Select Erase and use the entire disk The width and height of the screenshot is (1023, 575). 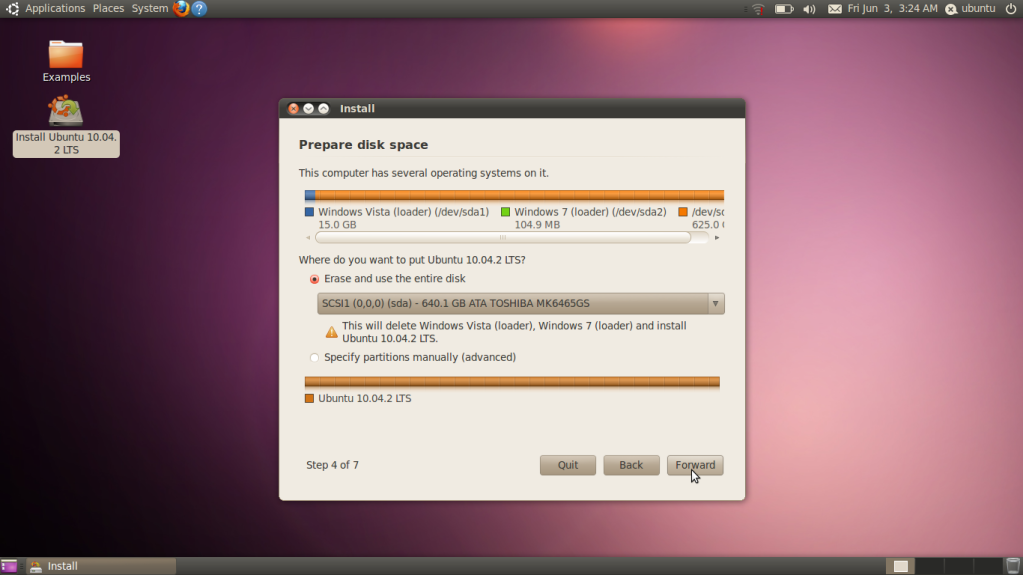[388, 279]
